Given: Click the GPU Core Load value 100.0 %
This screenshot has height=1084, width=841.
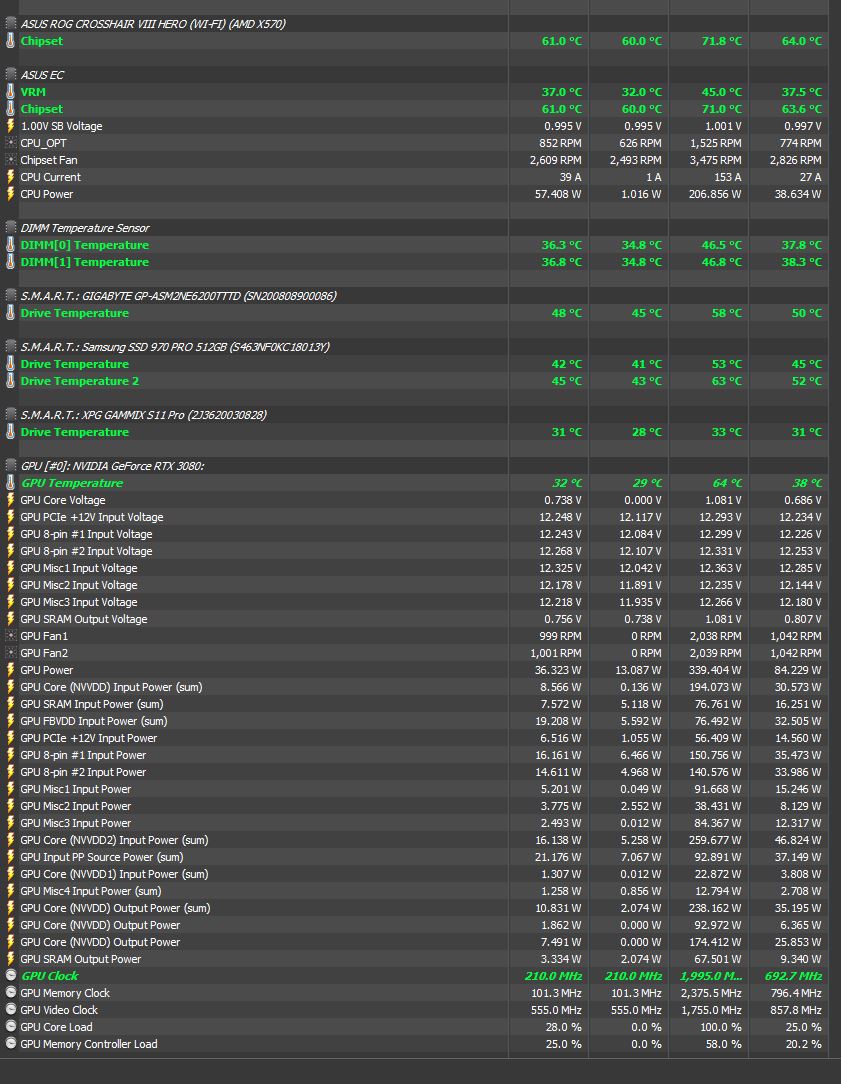Looking at the screenshot, I should pyautogui.click(x=721, y=1027).
